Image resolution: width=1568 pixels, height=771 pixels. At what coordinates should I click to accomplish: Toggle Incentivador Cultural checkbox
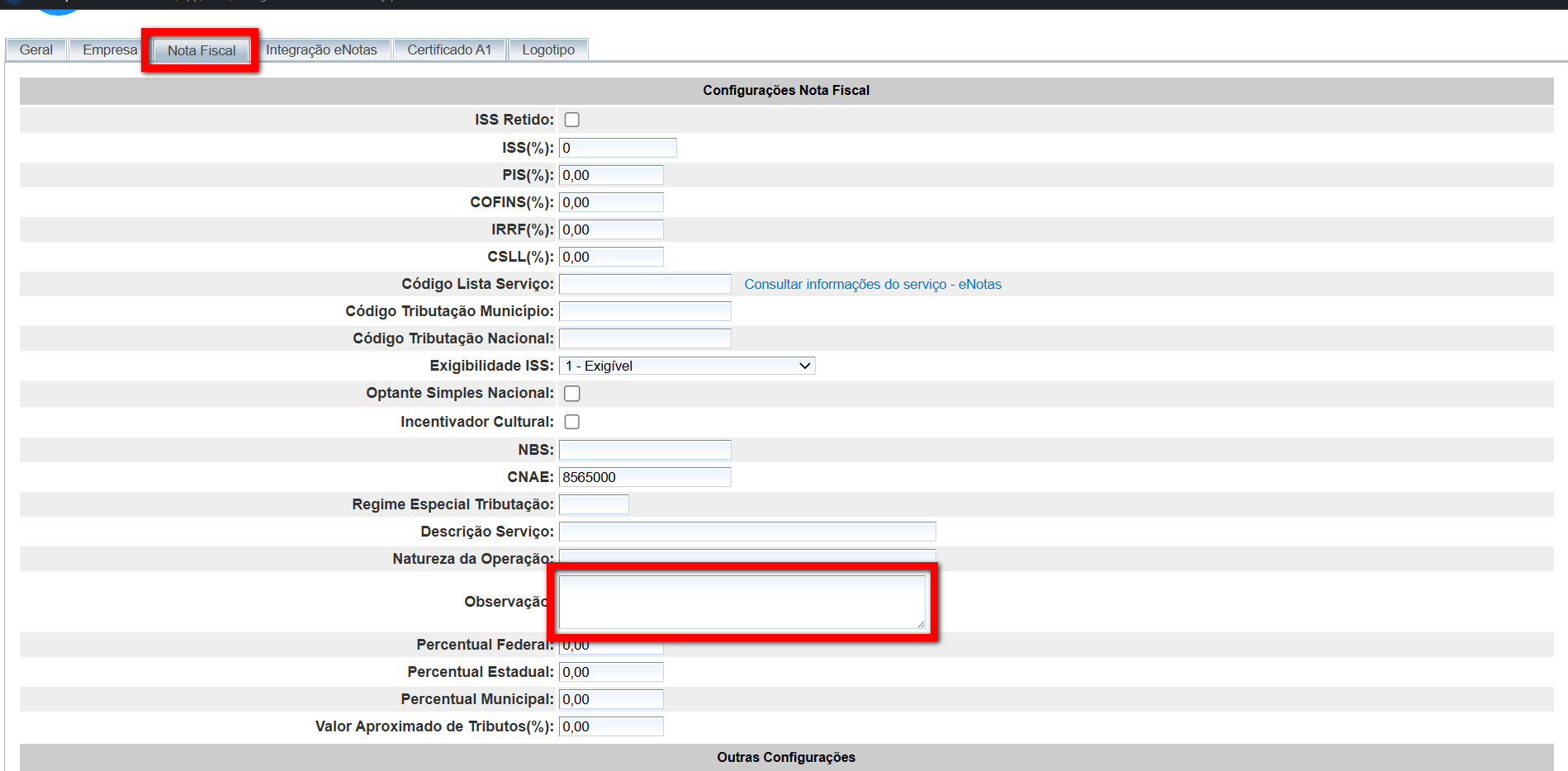click(571, 422)
